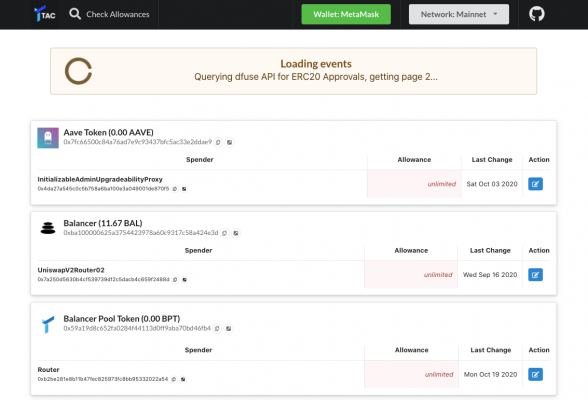Open the GitHub repository icon
This screenshot has width=588, height=400.
coord(537,14)
